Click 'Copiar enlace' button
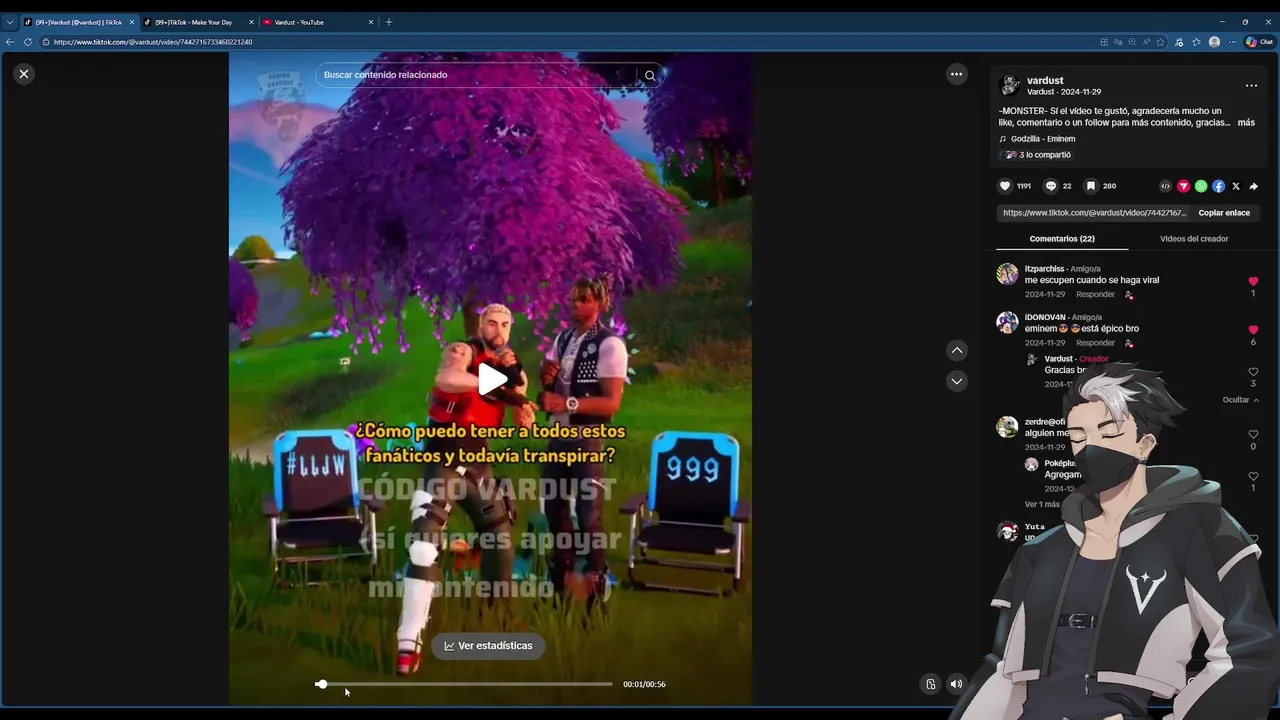Viewport: 1280px width, 720px height. 1224,213
